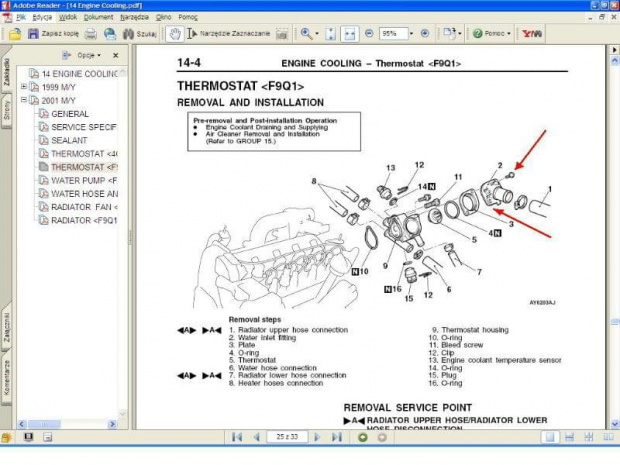Click the document vertical scrollbar down arrow
This screenshot has width=620, height=465.
point(614,424)
